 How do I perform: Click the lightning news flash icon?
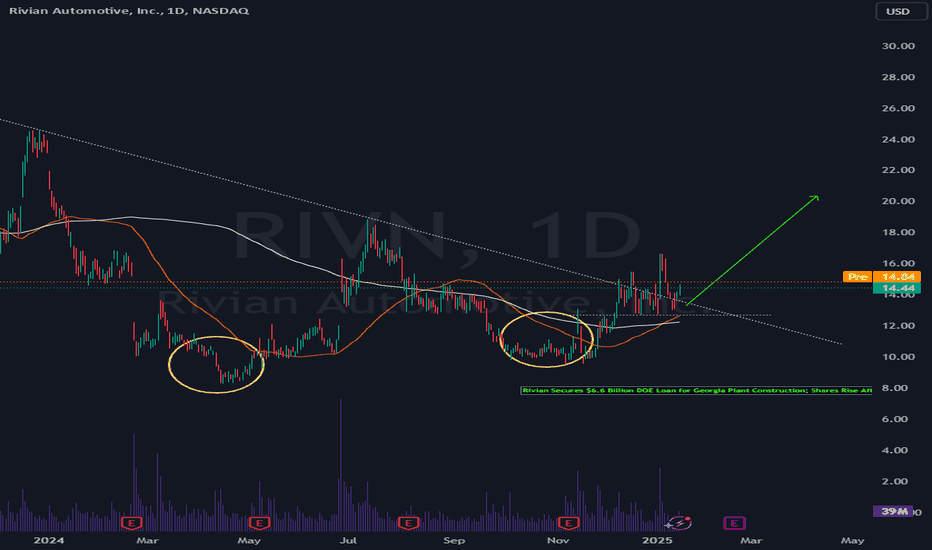click(x=679, y=523)
